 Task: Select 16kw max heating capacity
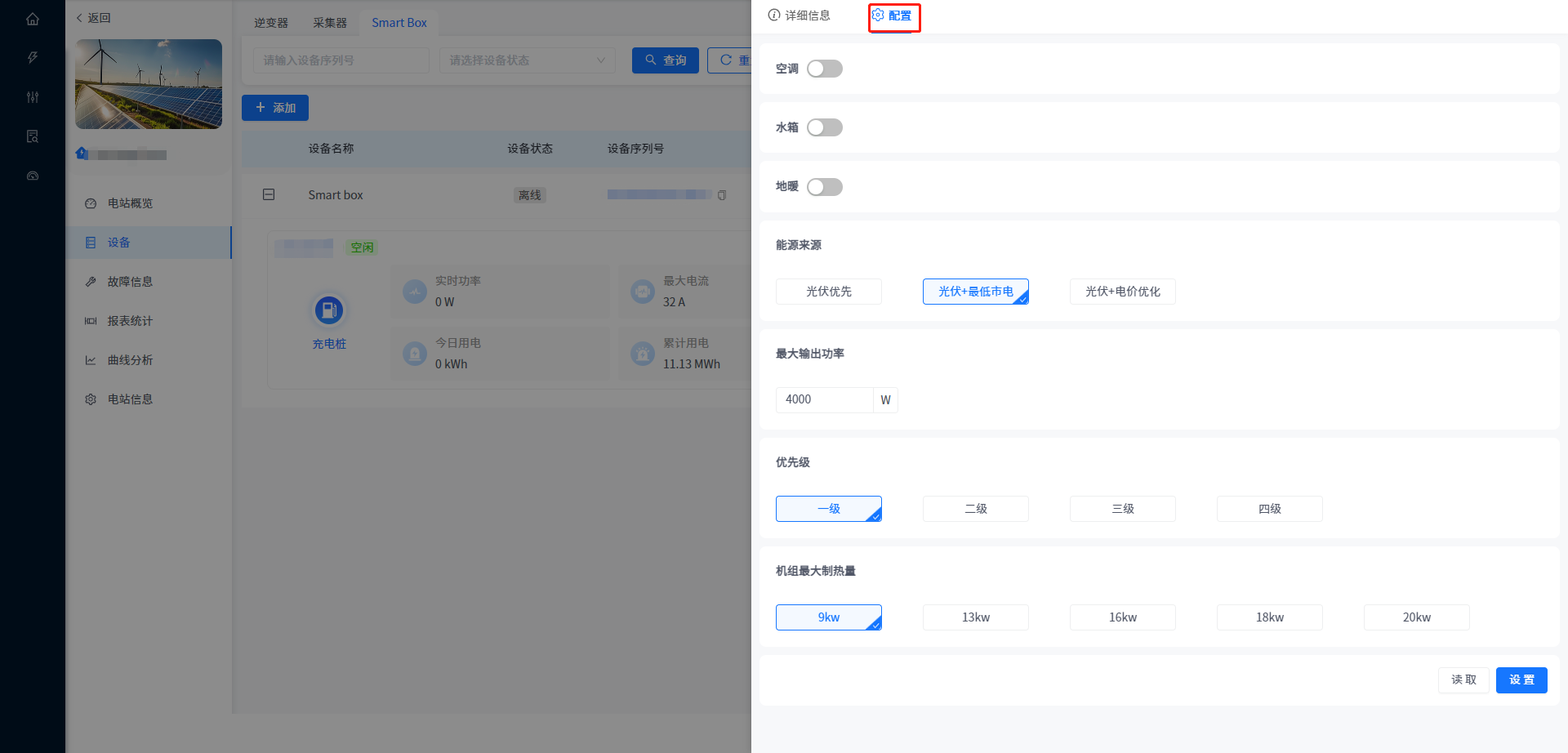click(x=1122, y=617)
